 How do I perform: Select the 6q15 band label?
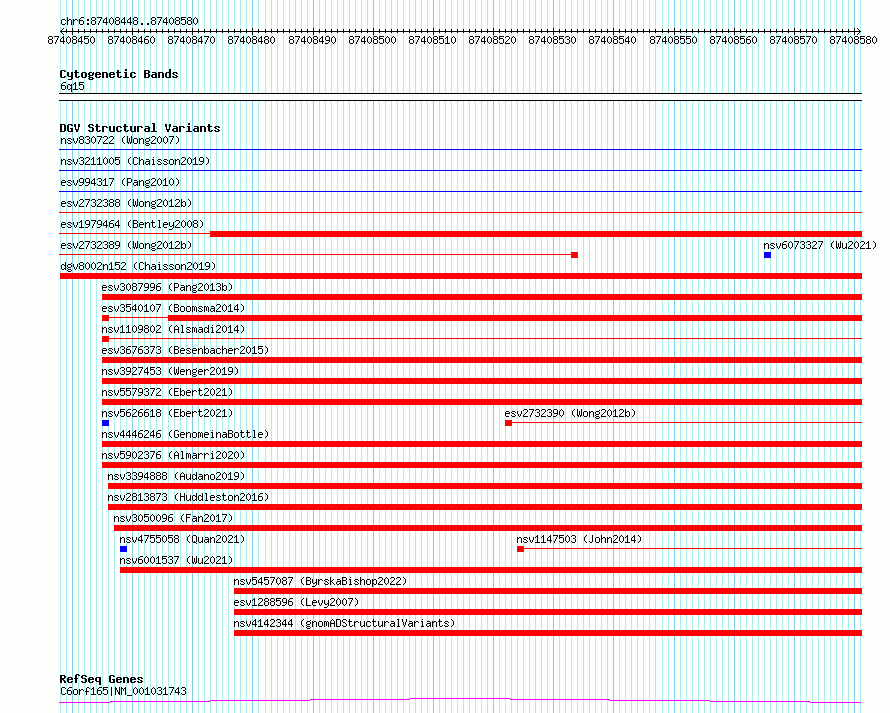pyautogui.click(x=72, y=86)
